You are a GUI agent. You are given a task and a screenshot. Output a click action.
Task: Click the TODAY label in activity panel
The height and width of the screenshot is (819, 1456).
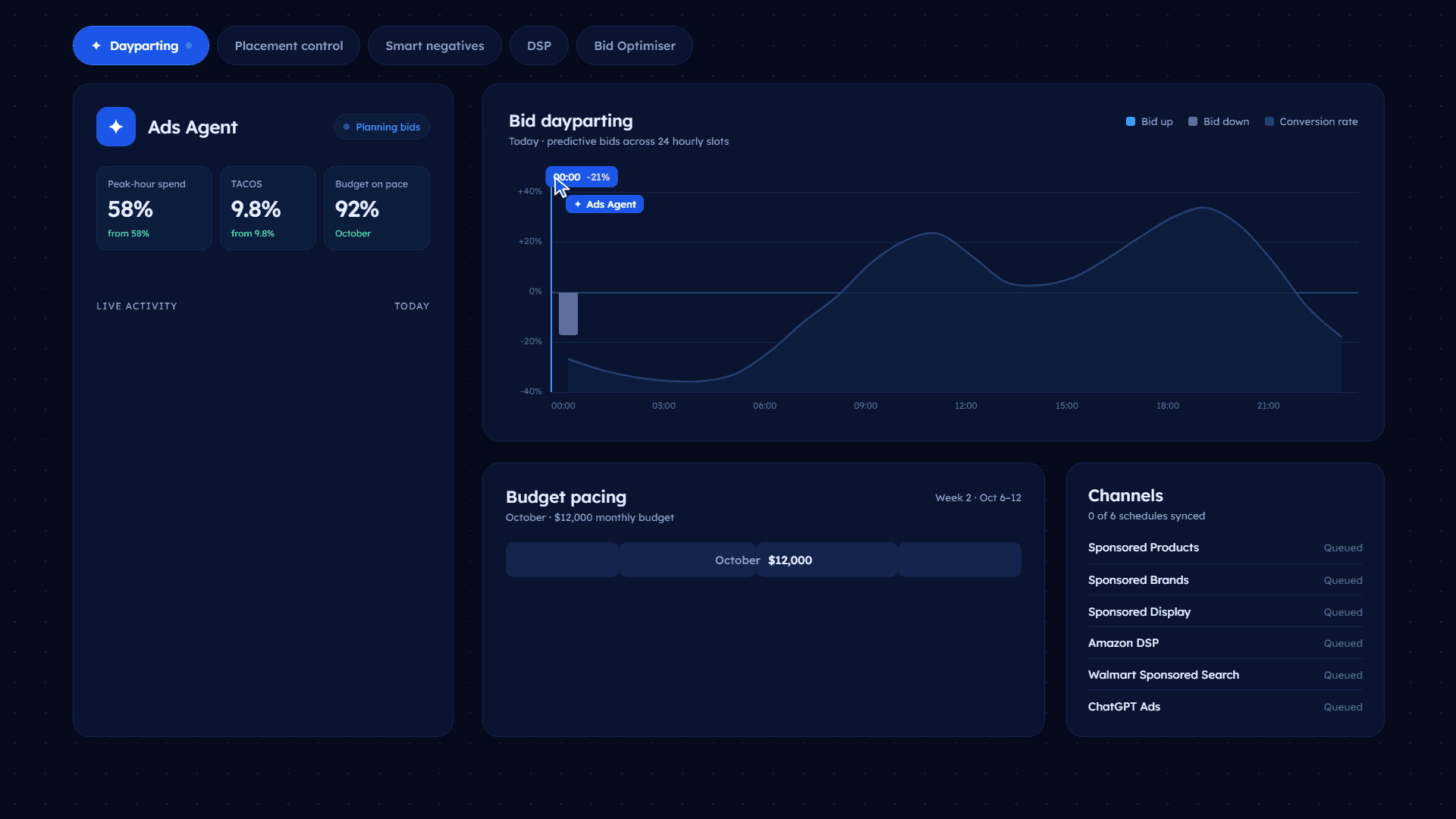point(412,306)
